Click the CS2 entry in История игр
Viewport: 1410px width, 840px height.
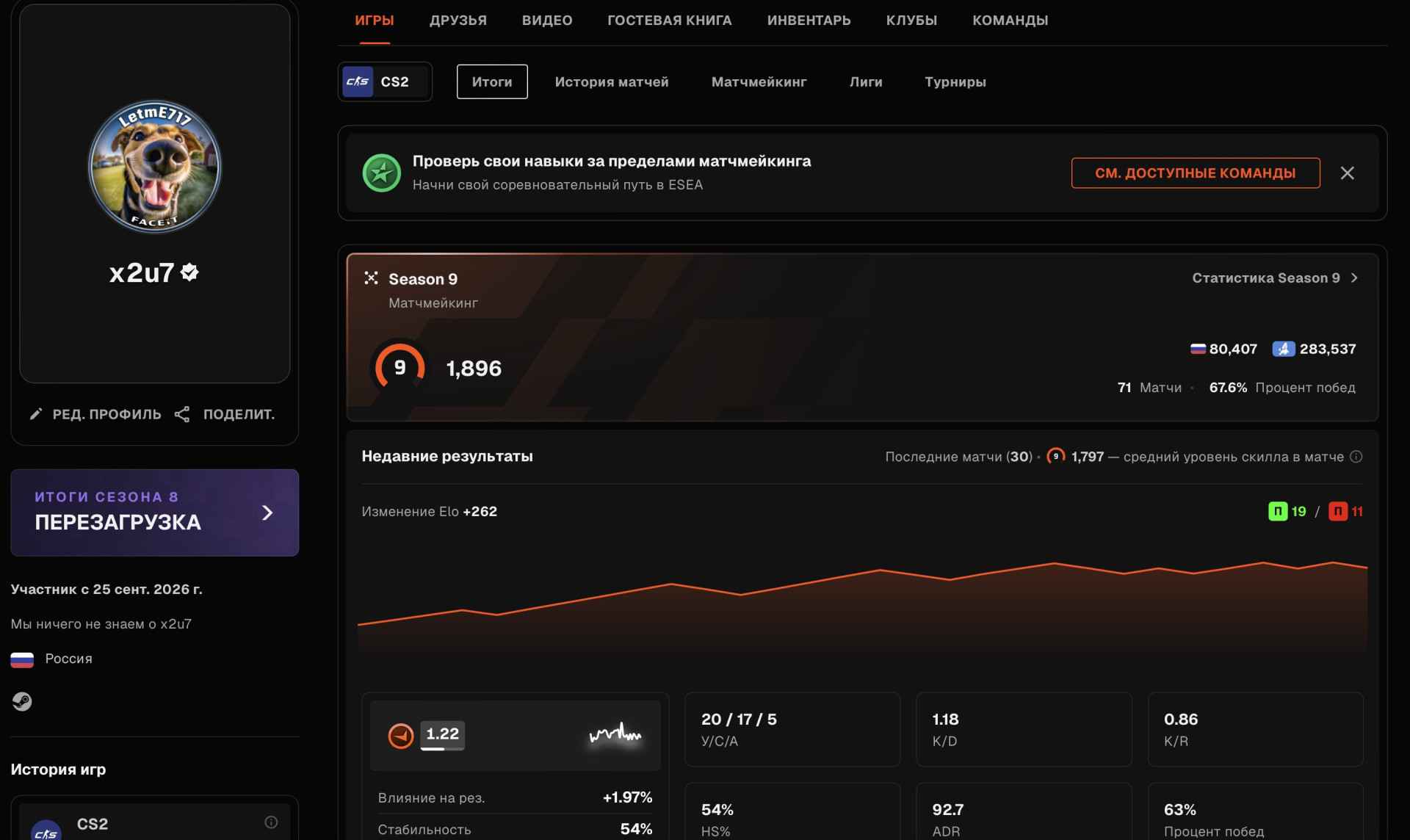154,822
